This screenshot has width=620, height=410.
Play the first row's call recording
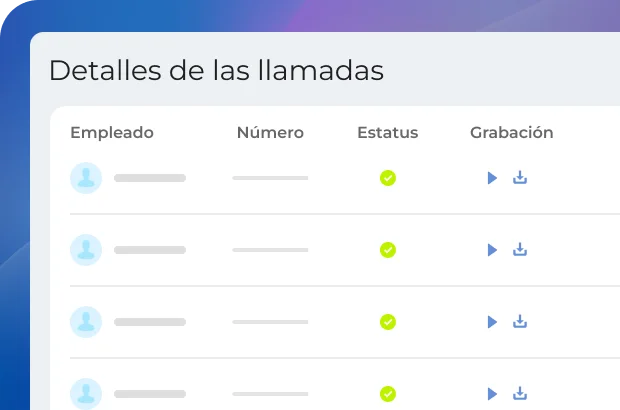pos(492,178)
